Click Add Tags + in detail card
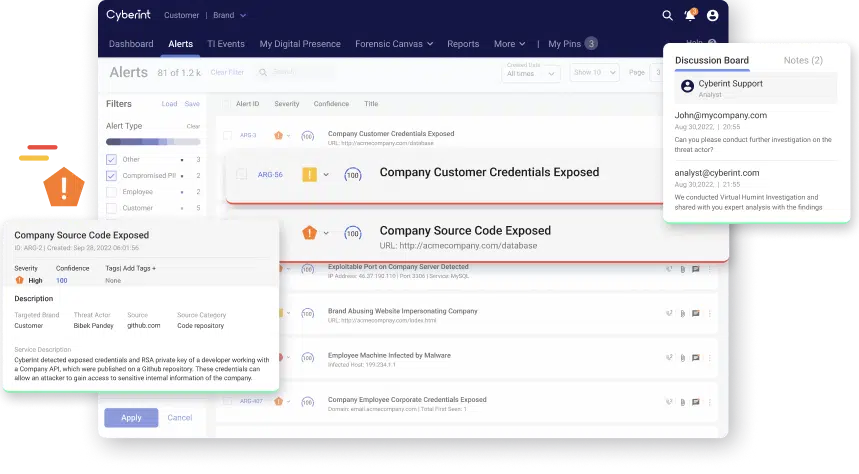 [x=138, y=269]
